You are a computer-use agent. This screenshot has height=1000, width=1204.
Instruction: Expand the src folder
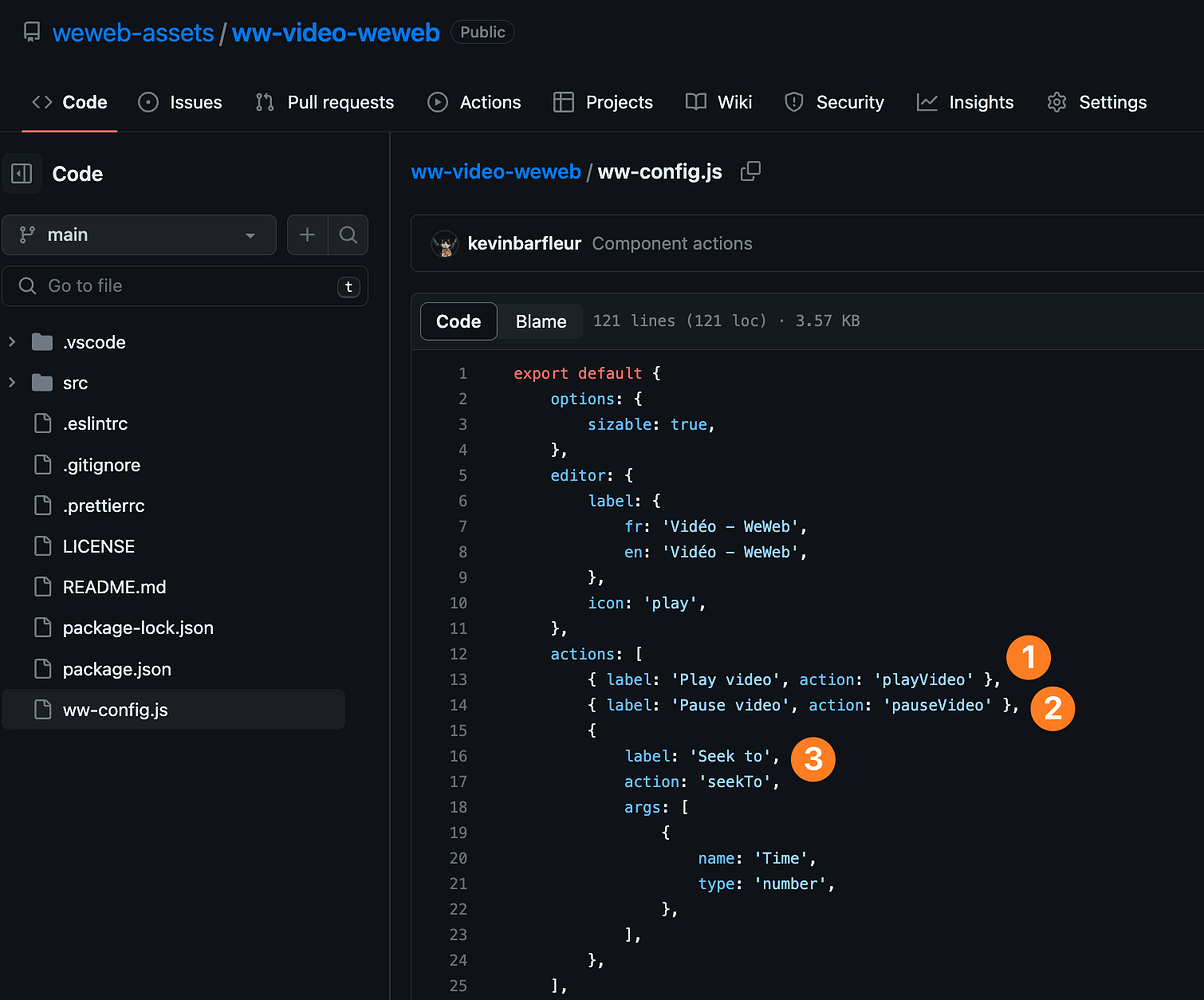(11, 383)
